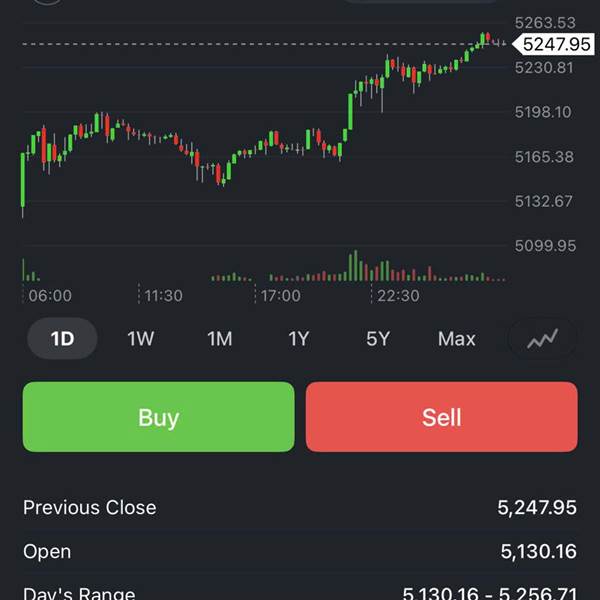The image size is (600, 600).
Task: Click the 22:30 time axis marker
Action: 398,296
